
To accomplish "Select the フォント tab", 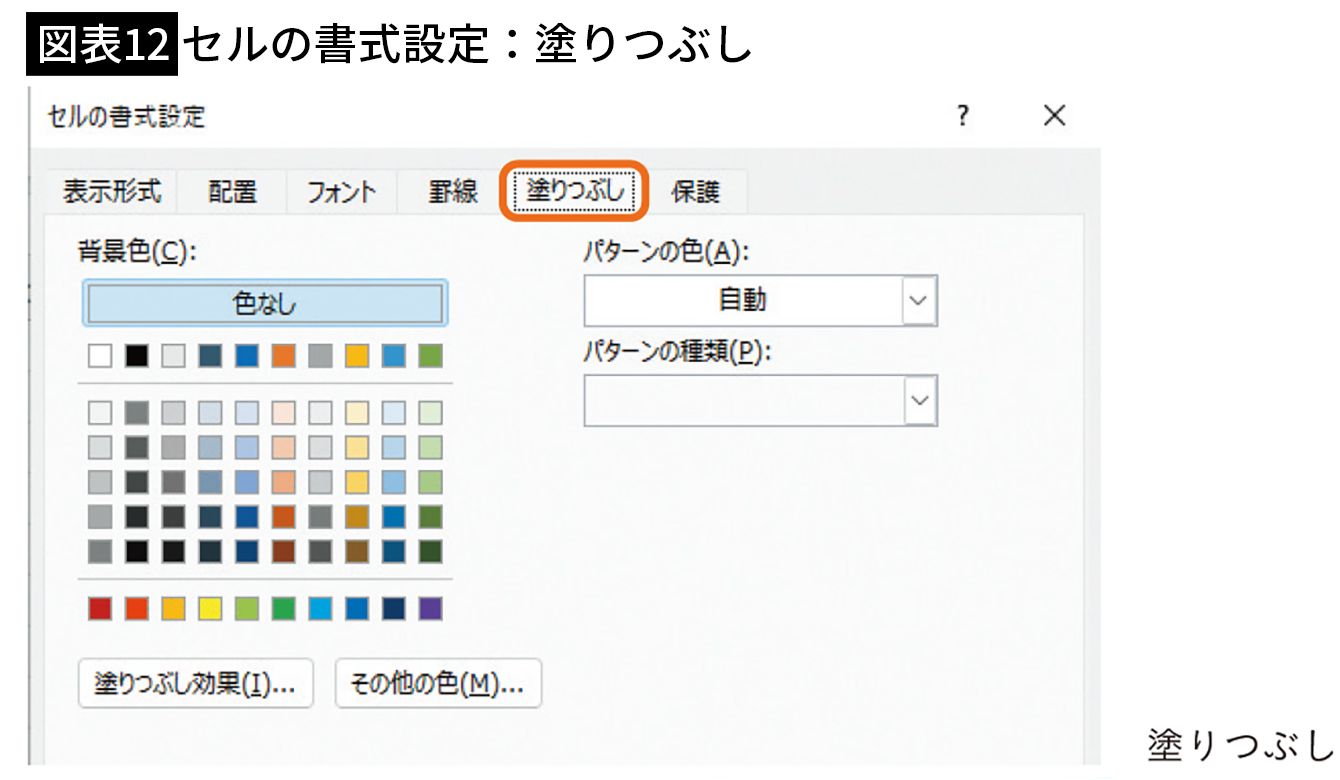I will pyautogui.click(x=342, y=192).
